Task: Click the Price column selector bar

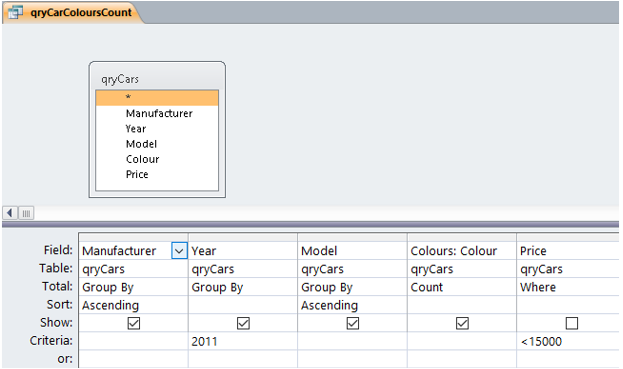Action: tap(568, 238)
